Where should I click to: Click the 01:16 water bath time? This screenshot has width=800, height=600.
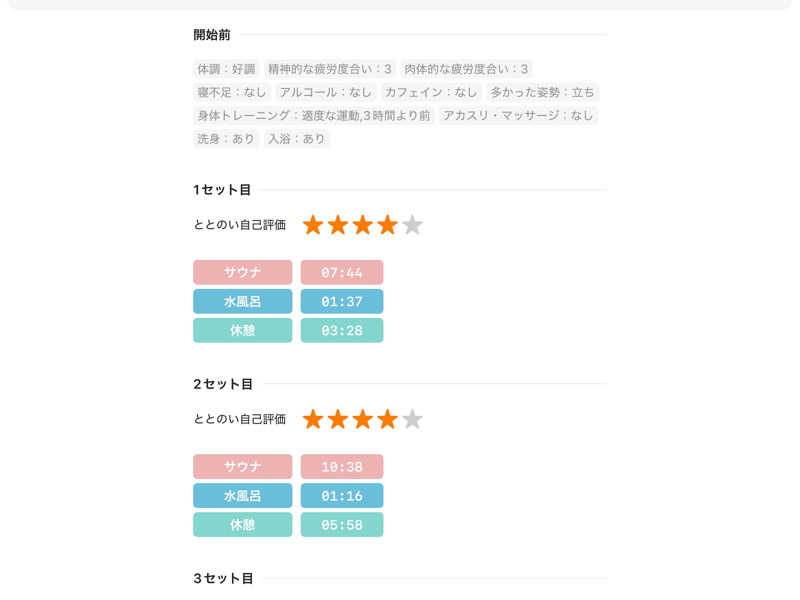[342, 496]
